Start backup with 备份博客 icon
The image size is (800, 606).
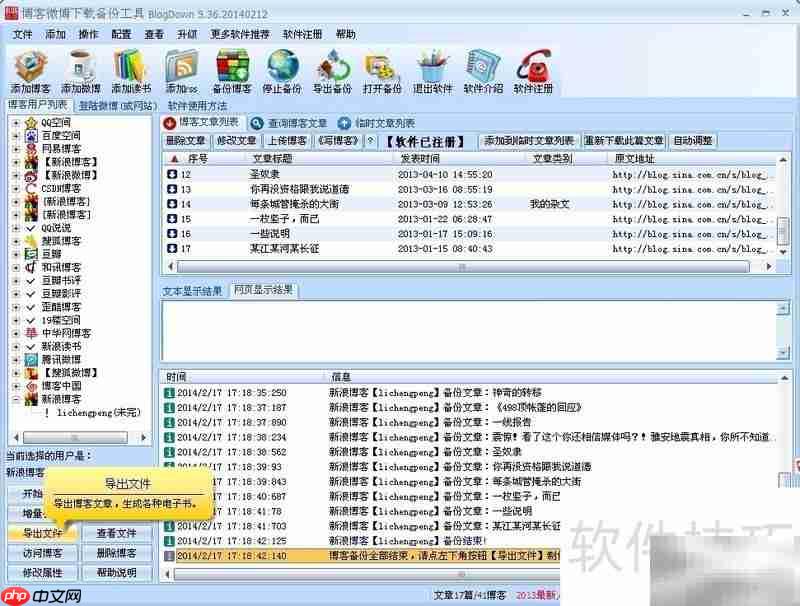232,65
